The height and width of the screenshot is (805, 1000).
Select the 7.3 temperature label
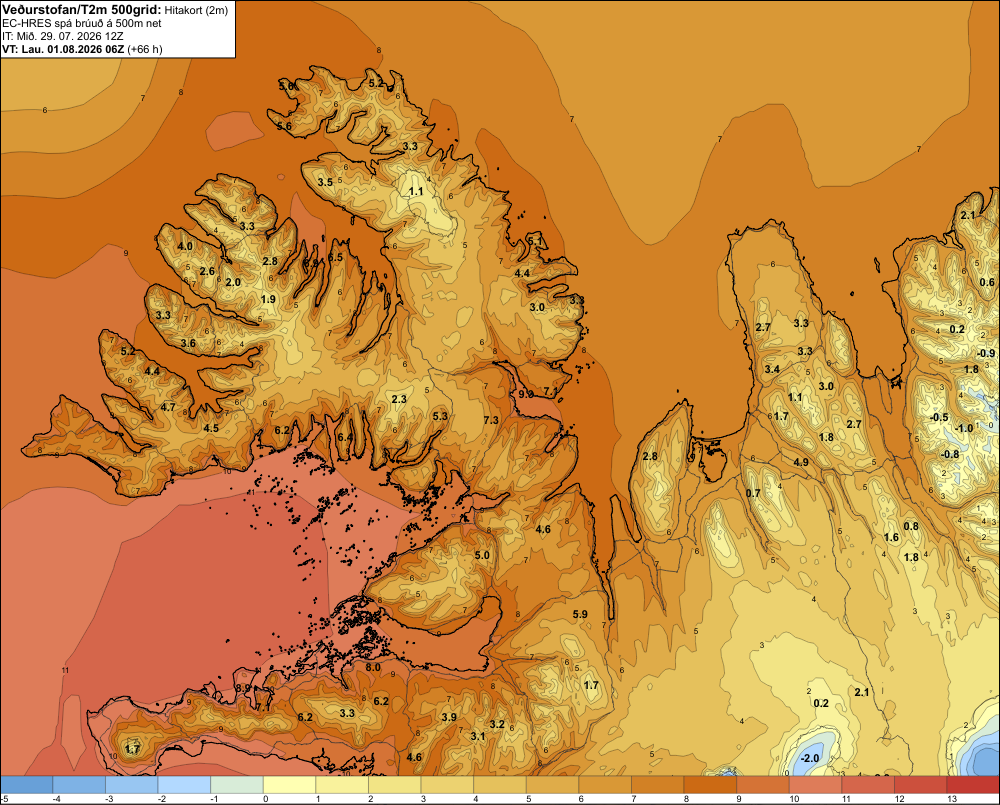[491, 420]
